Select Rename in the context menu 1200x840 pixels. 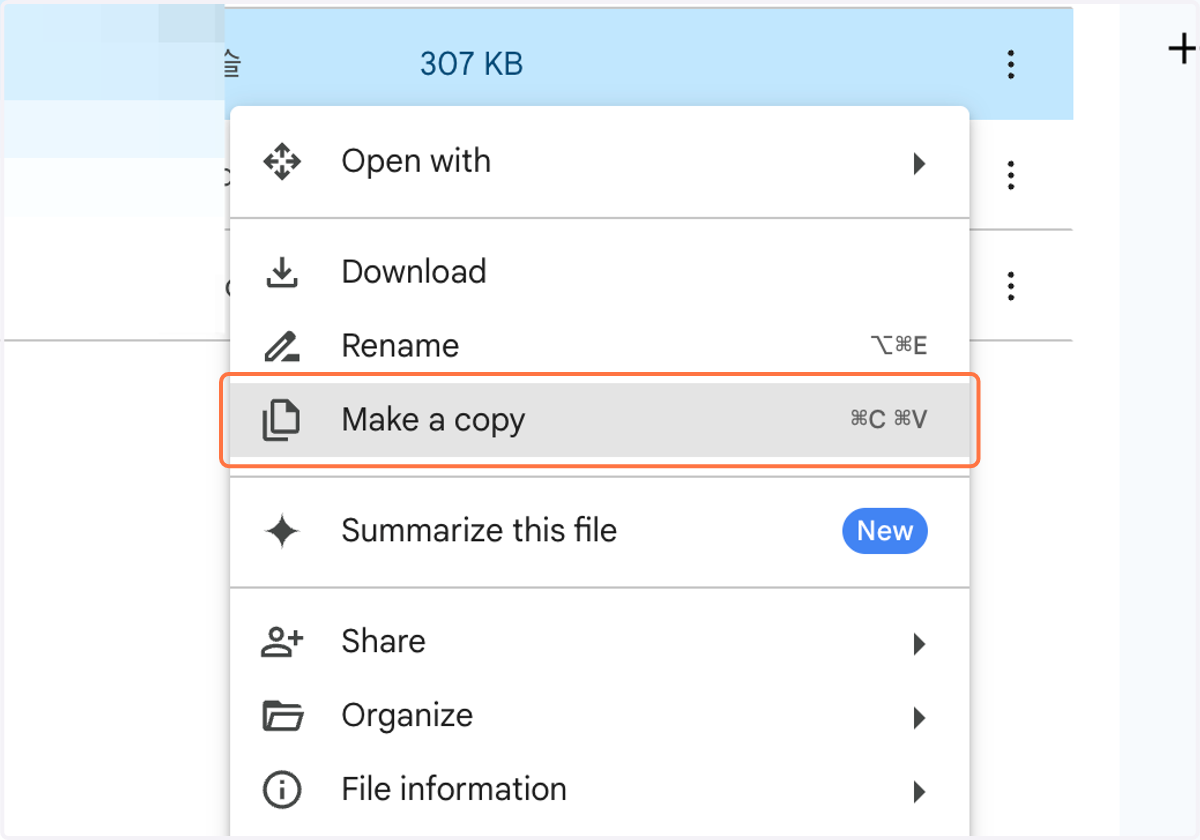(599, 346)
